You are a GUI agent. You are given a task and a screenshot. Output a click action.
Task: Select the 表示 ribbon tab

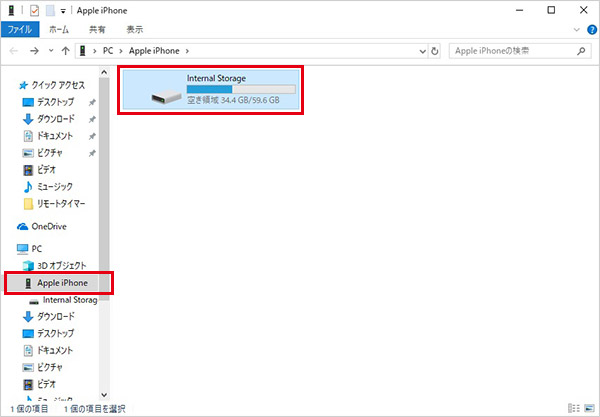coord(135,29)
